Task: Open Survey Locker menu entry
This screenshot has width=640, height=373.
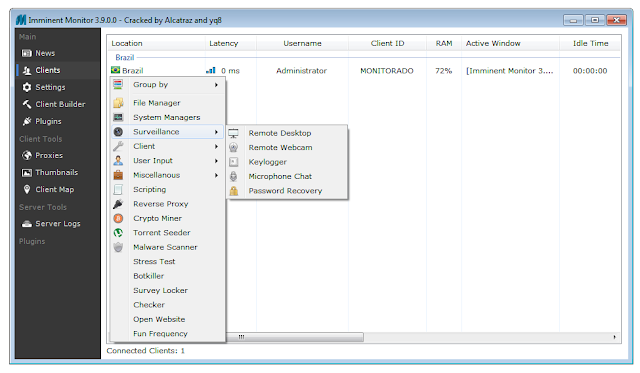Action: point(160,291)
